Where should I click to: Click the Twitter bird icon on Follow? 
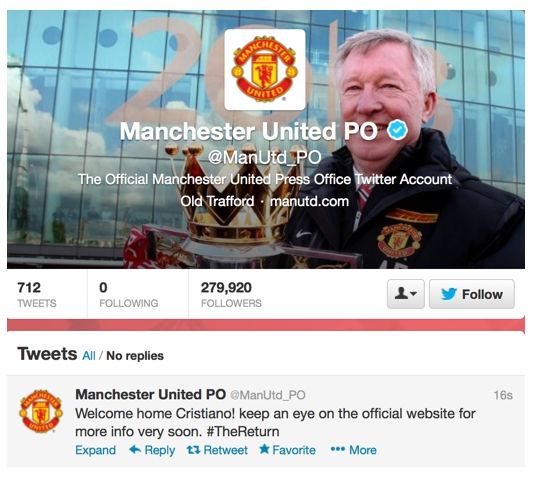pyautogui.click(x=449, y=294)
